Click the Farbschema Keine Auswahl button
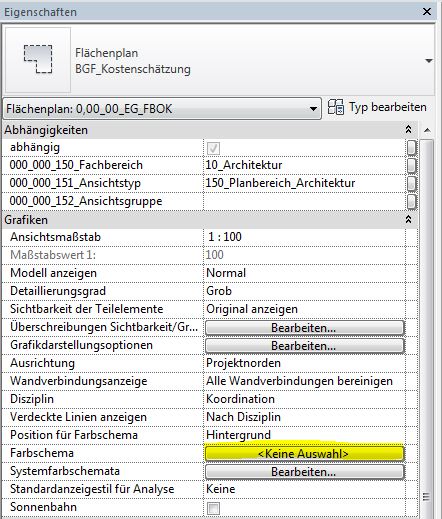The height and width of the screenshot is (519, 442). (x=304, y=454)
